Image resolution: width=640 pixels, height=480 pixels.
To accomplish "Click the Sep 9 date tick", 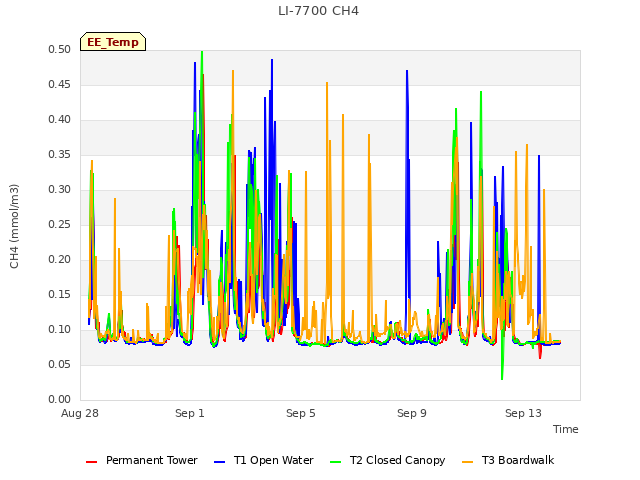I will tap(411, 413).
